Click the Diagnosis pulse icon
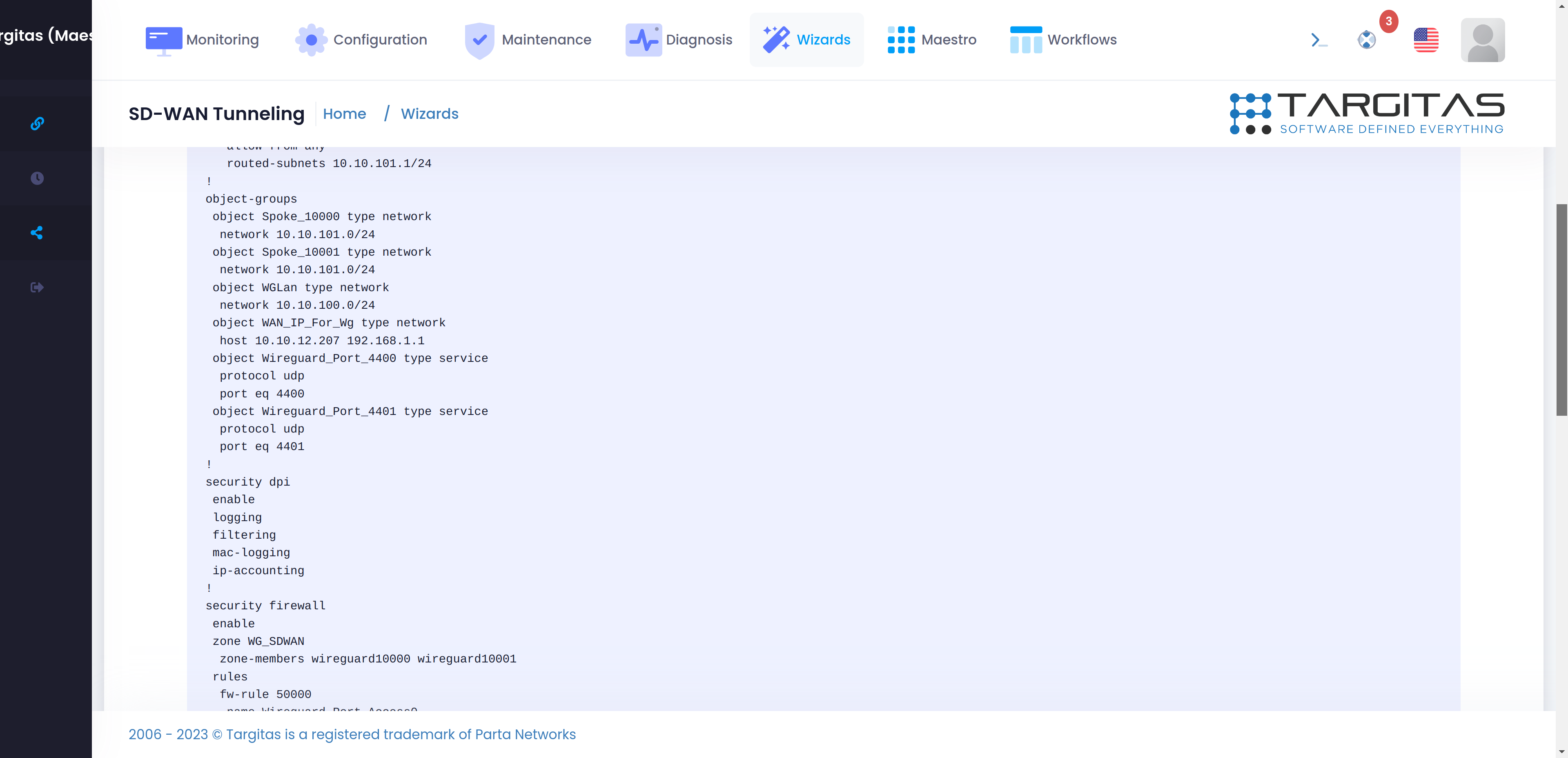This screenshot has height=758, width=1568. click(x=644, y=40)
